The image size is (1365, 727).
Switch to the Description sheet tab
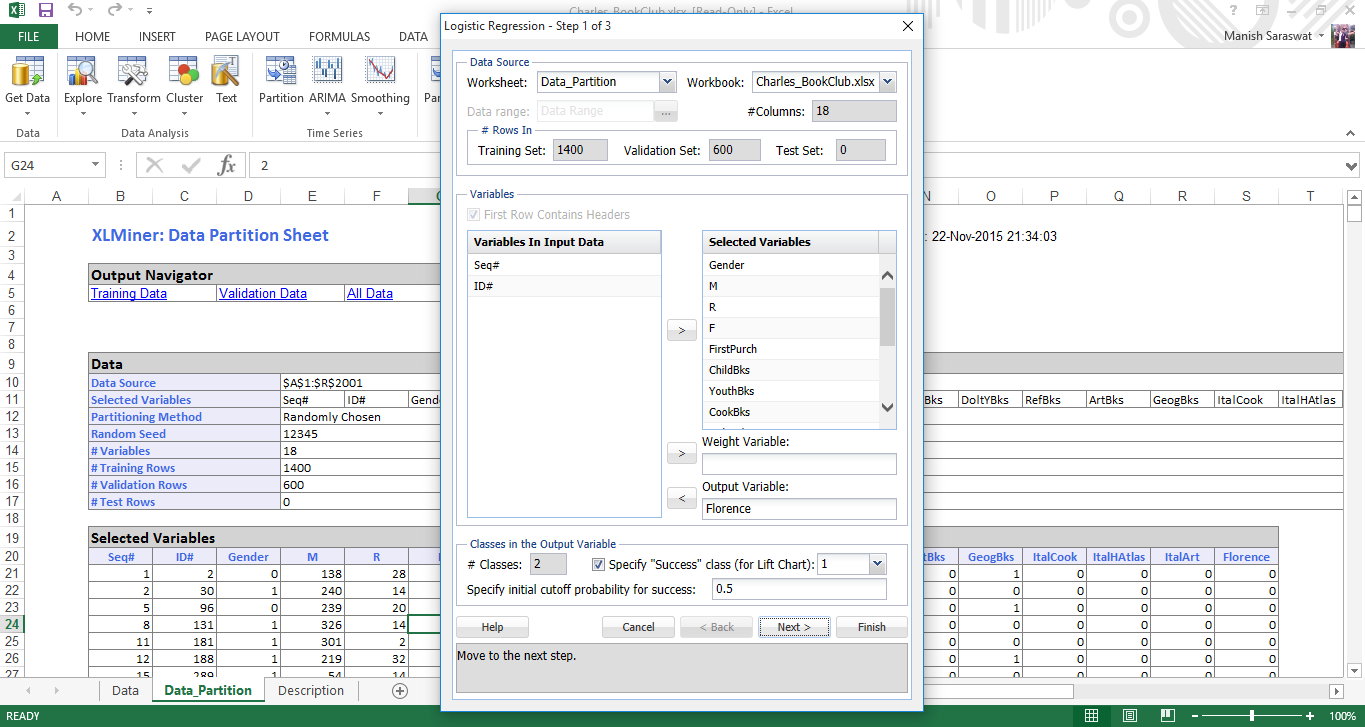(x=310, y=691)
